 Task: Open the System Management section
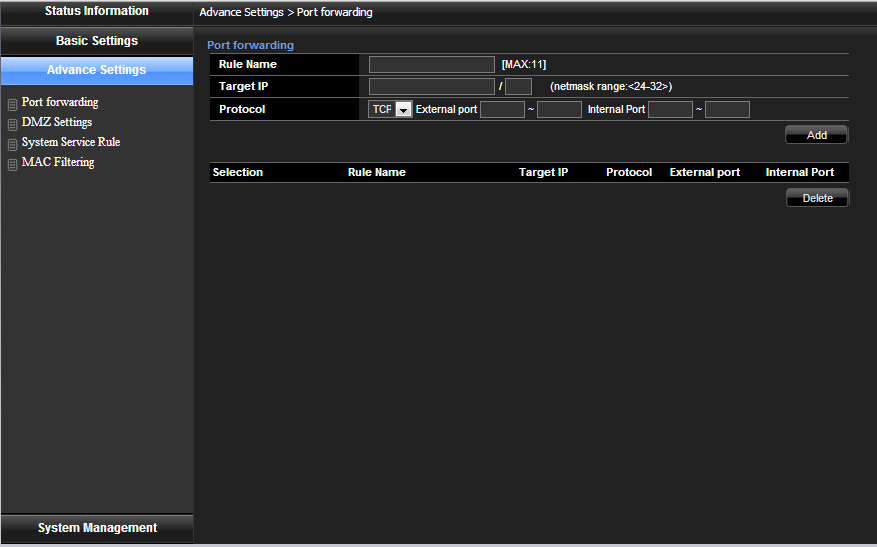point(97,528)
